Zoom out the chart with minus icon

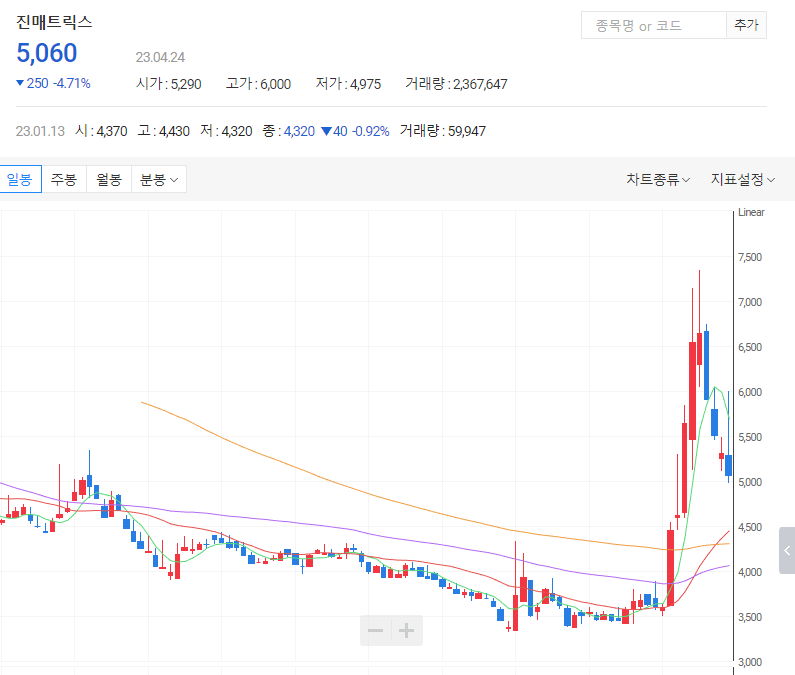(375, 630)
